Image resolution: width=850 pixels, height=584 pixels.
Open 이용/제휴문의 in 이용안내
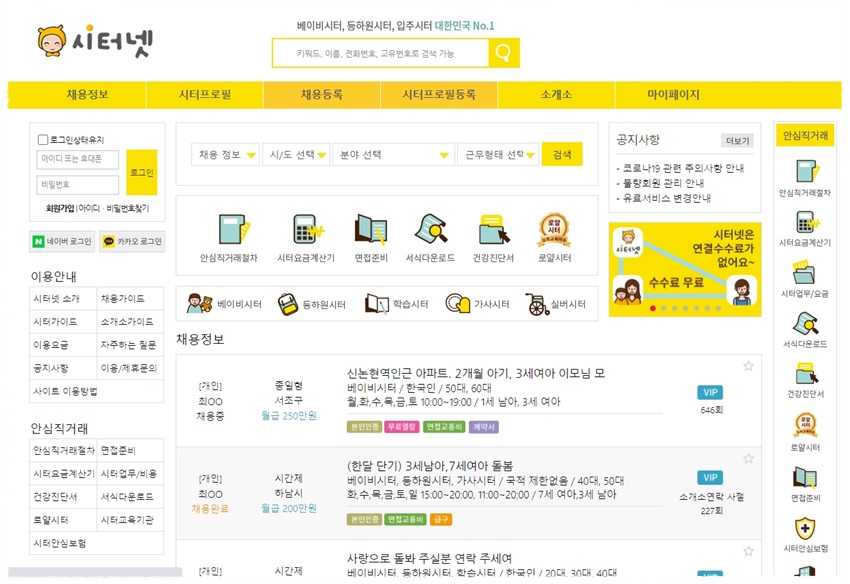point(130,368)
